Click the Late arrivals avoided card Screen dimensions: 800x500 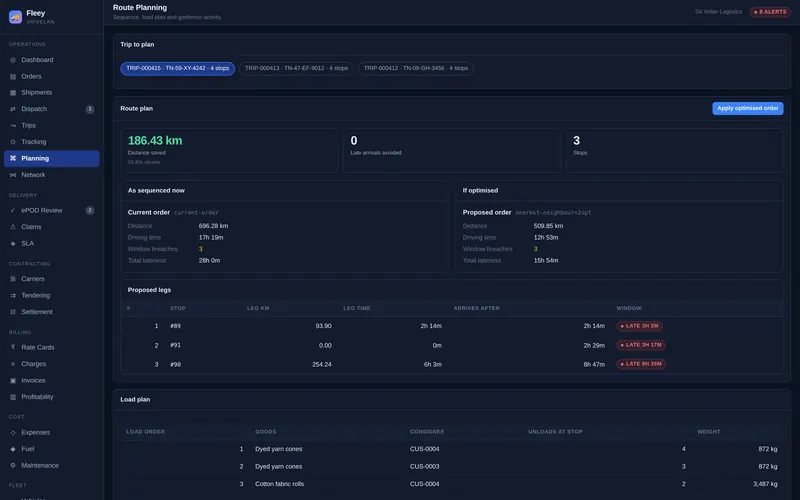[x=452, y=151]
